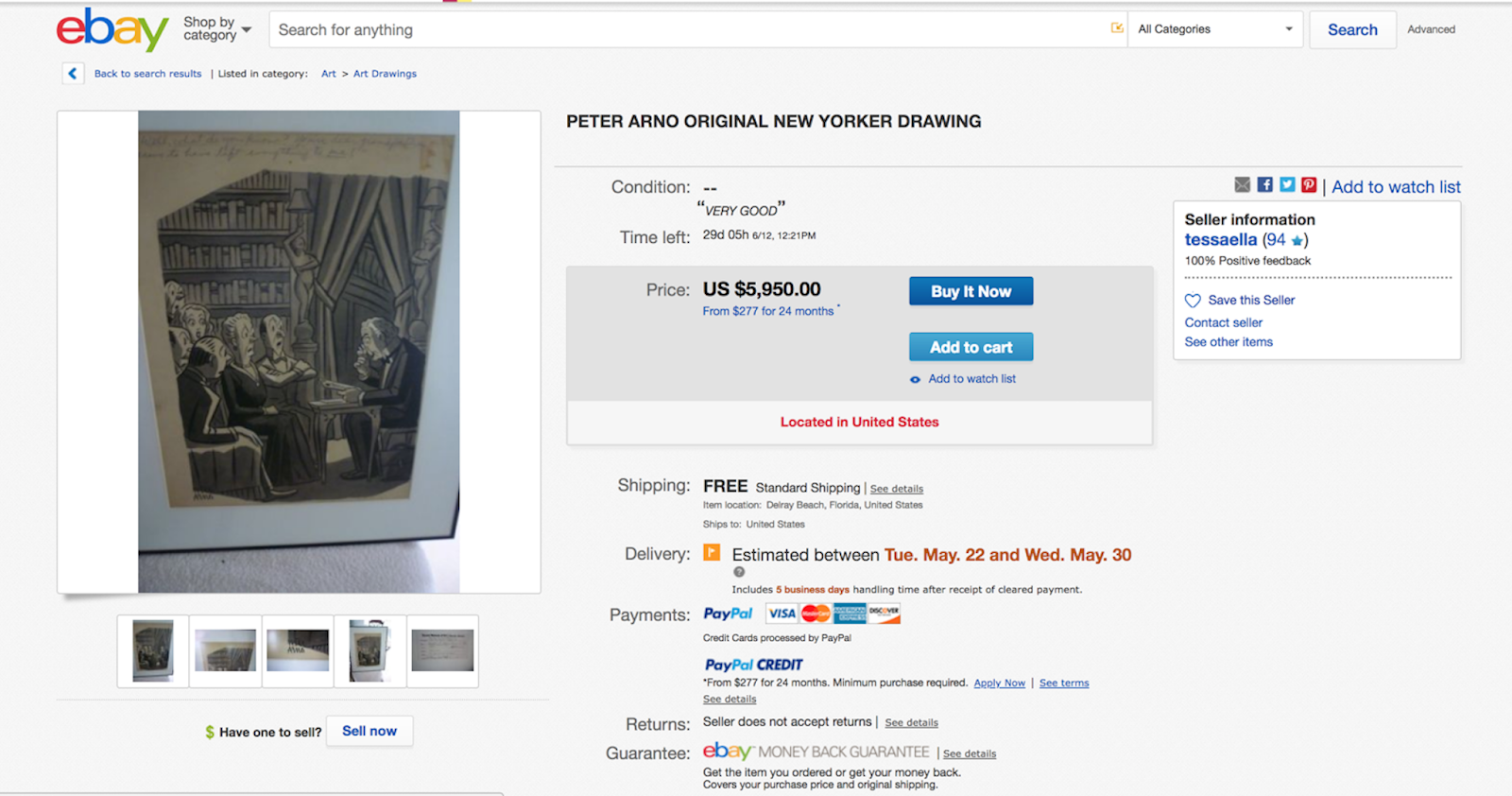Select the fifth thumbnail image of document
Viewport: 1512px width, 796px height.
[x=442, y=650]
